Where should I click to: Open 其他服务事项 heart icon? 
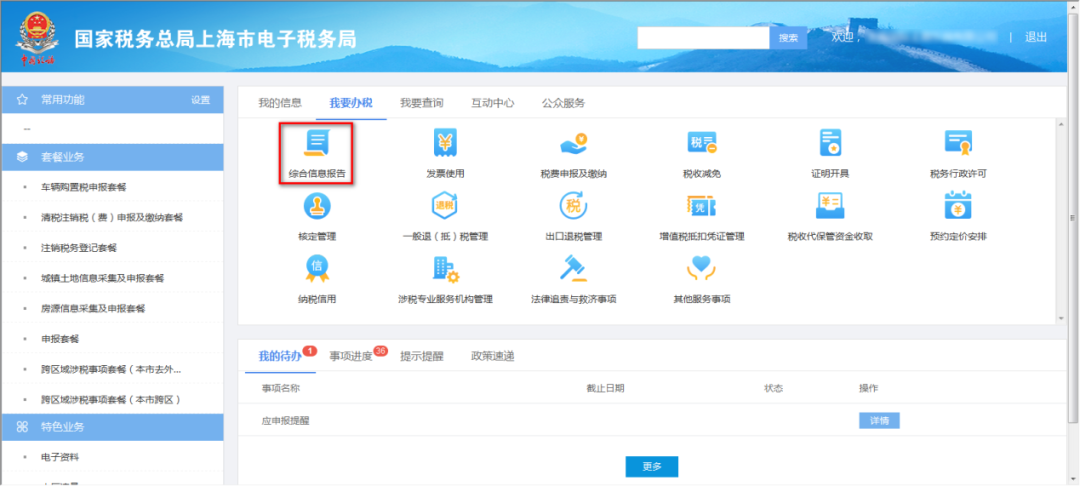(701, 268)
